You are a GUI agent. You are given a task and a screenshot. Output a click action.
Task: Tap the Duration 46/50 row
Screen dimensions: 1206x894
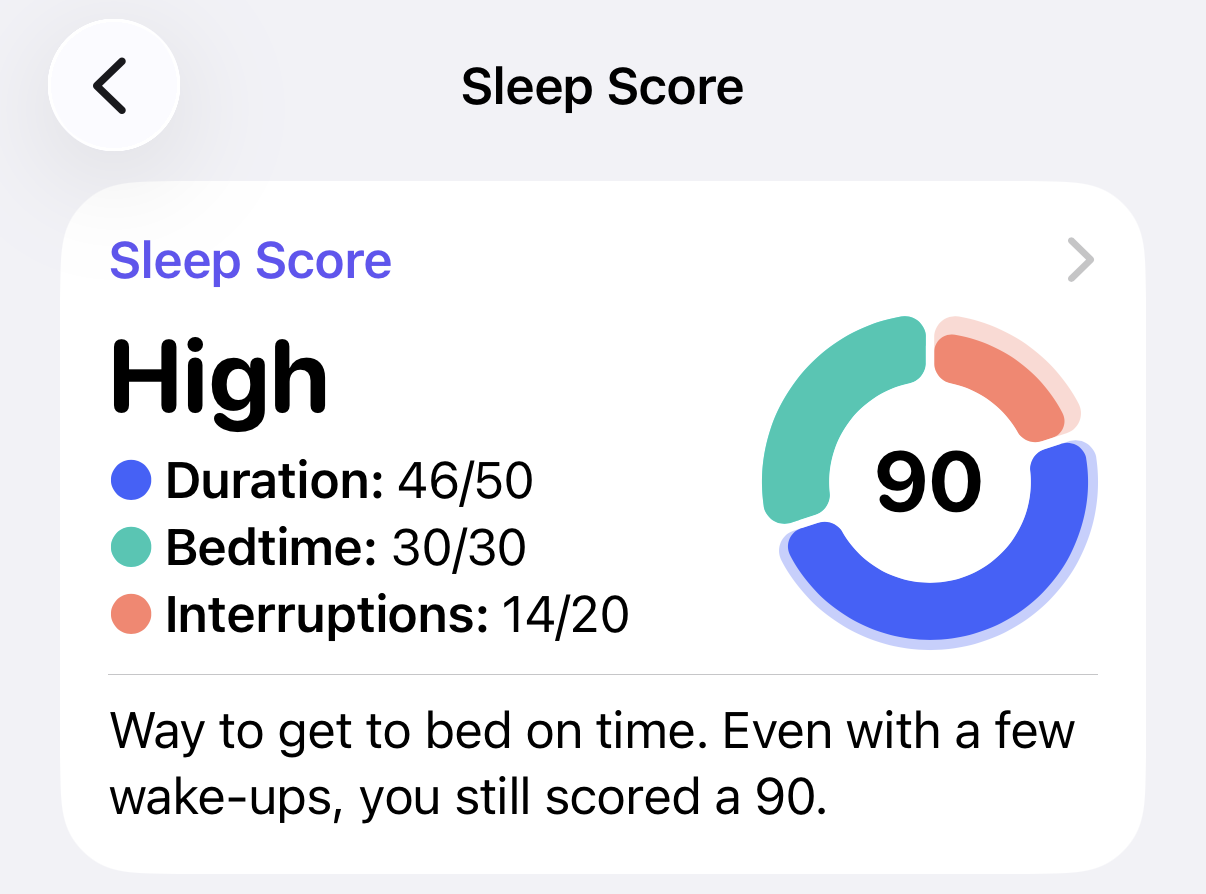pos(349,482)
